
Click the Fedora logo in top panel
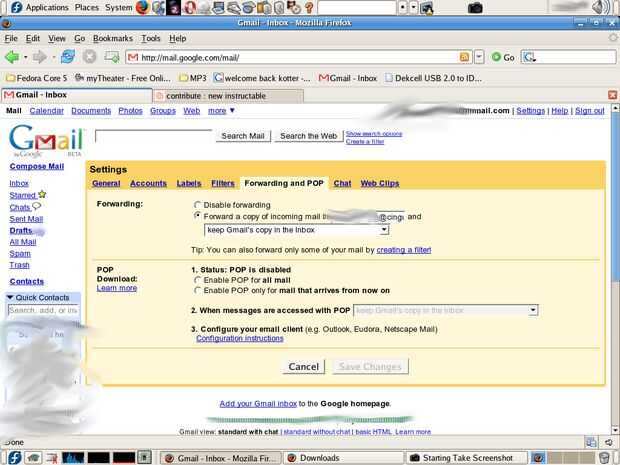click(16, 7)
